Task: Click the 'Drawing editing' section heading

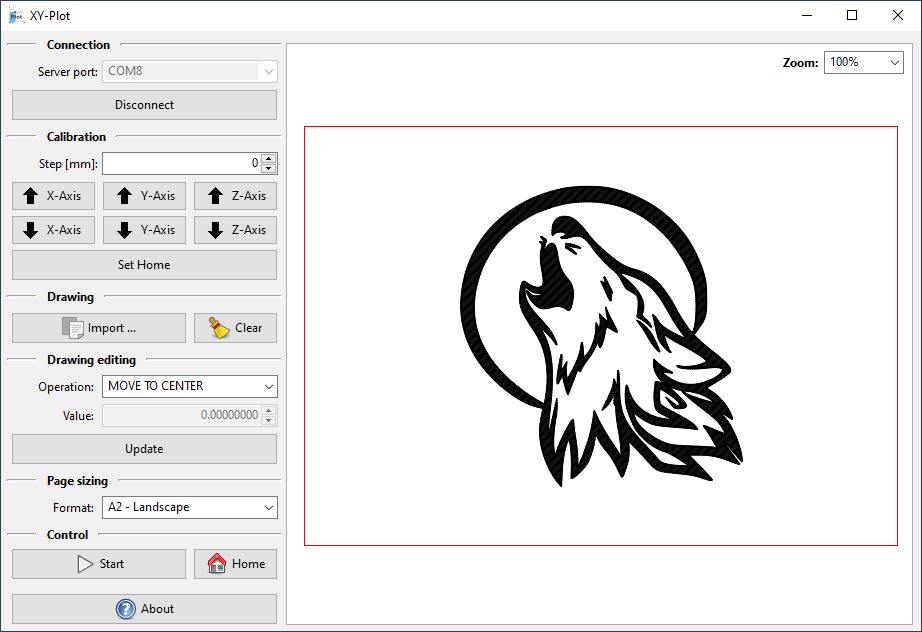Action: pos(91,360)
